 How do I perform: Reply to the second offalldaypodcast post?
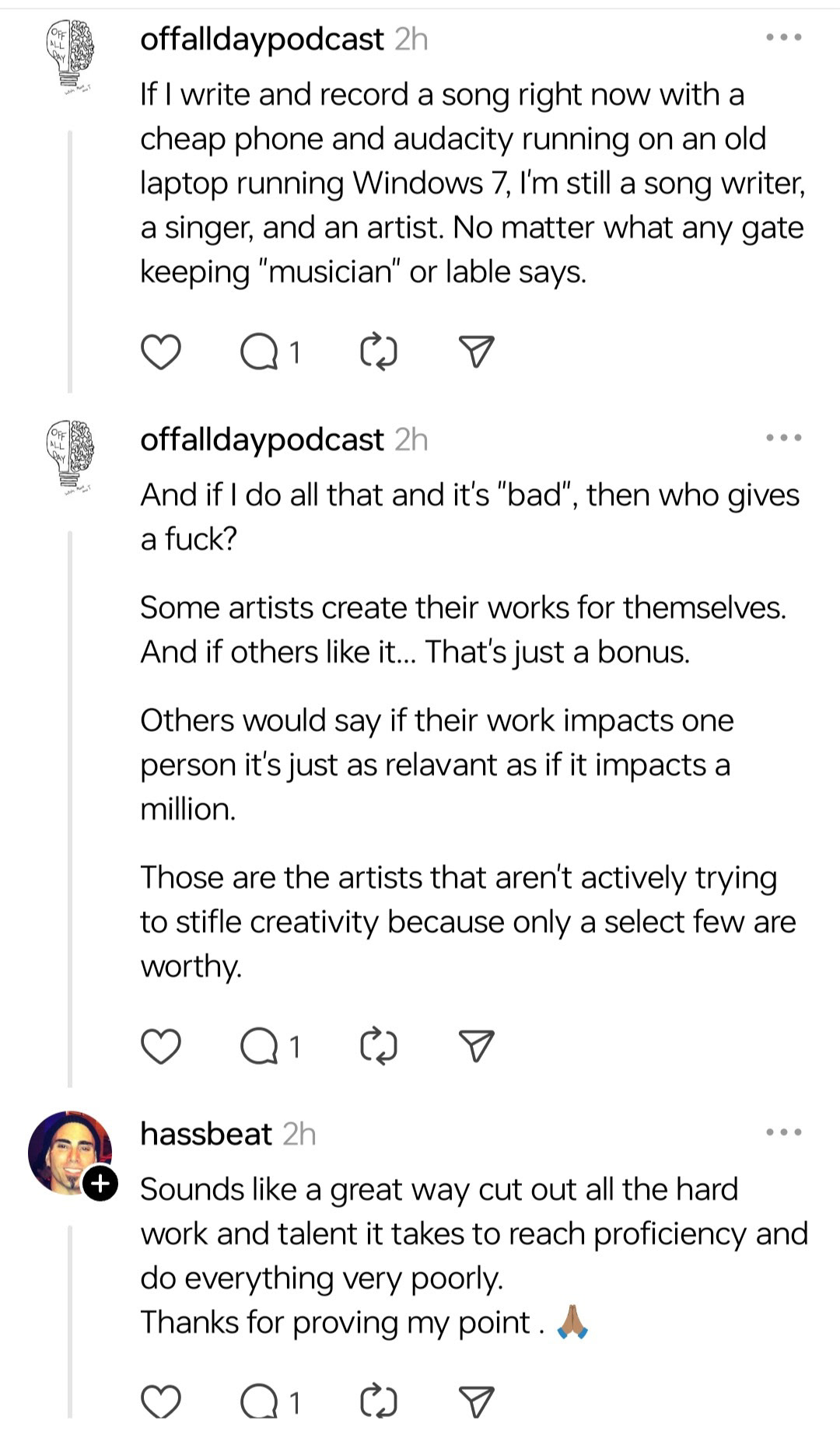(260, 1046)
